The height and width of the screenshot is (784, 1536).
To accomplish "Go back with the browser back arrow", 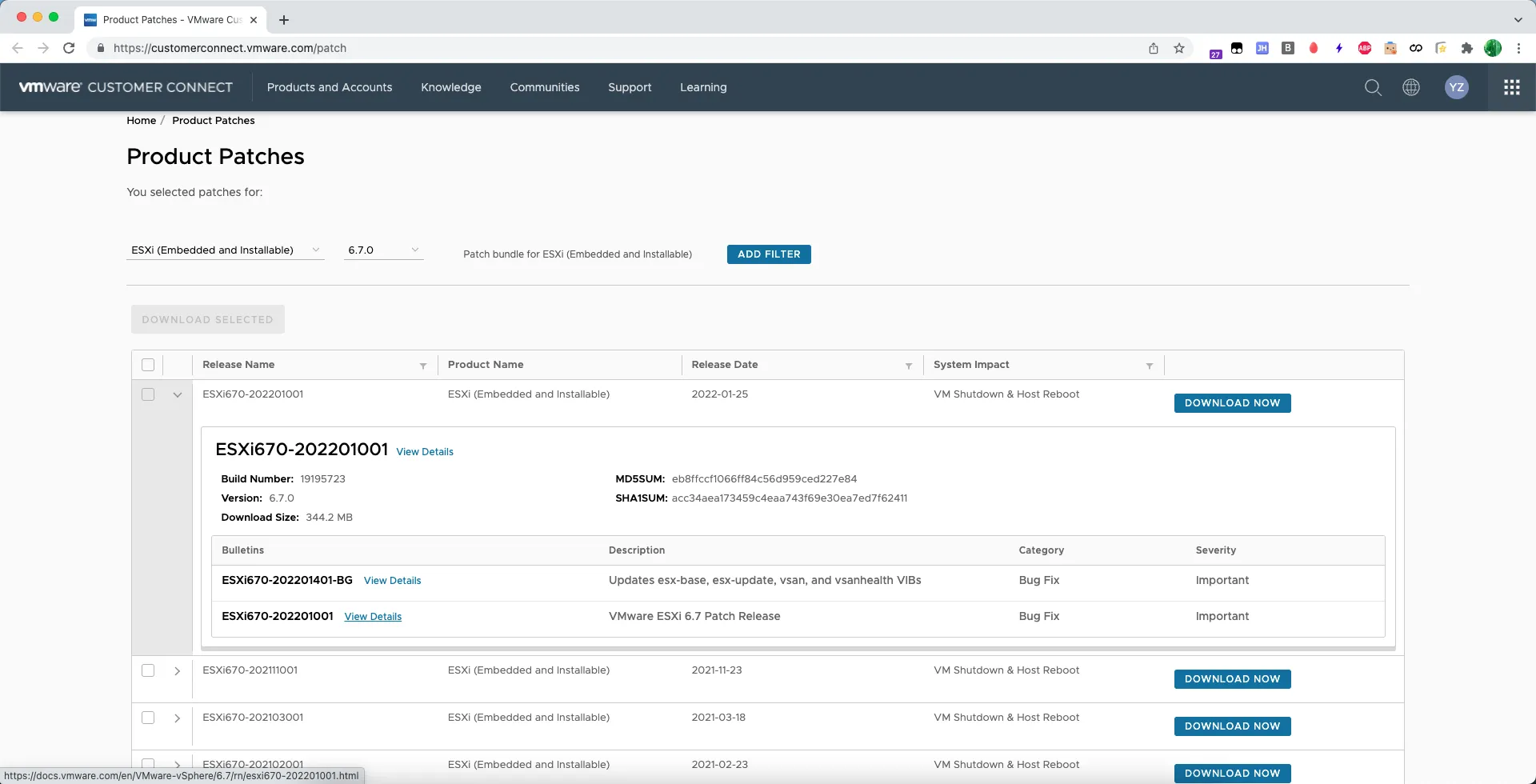I will pyautogui.click(x=18, y=48).
